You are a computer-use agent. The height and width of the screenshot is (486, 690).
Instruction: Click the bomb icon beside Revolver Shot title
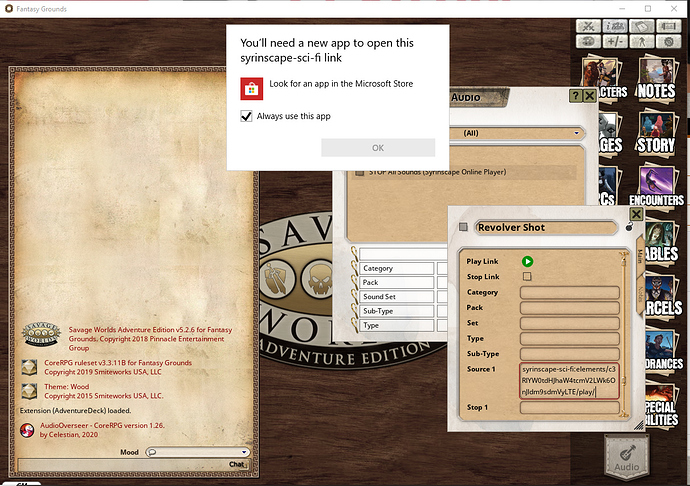pyautogui.click(x=629, y=227)
